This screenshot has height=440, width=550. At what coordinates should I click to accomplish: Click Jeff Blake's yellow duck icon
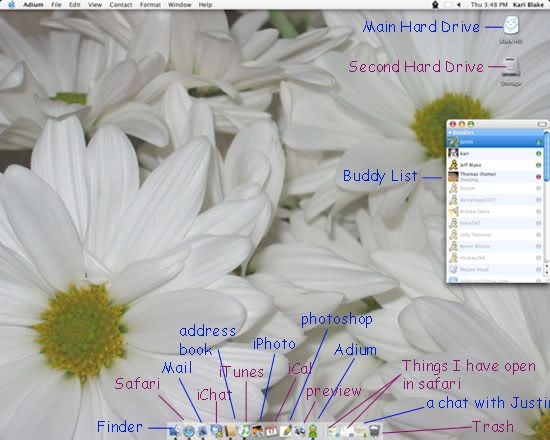pyautogui.click(x=454, y=165)
